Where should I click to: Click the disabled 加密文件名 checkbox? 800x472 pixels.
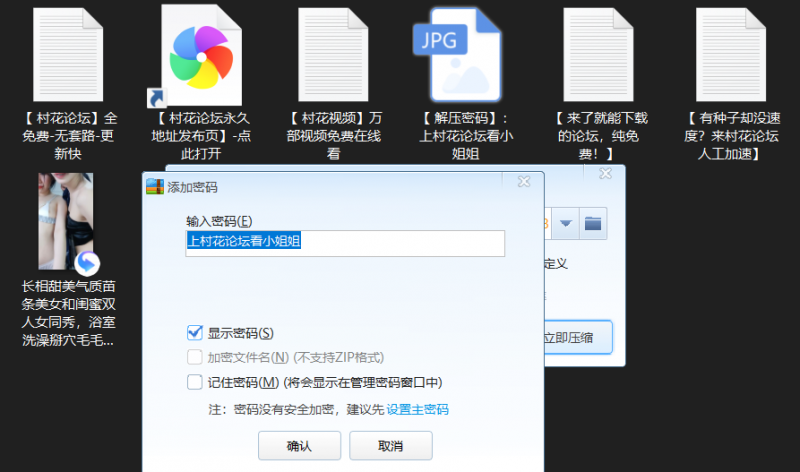[195, 357]
